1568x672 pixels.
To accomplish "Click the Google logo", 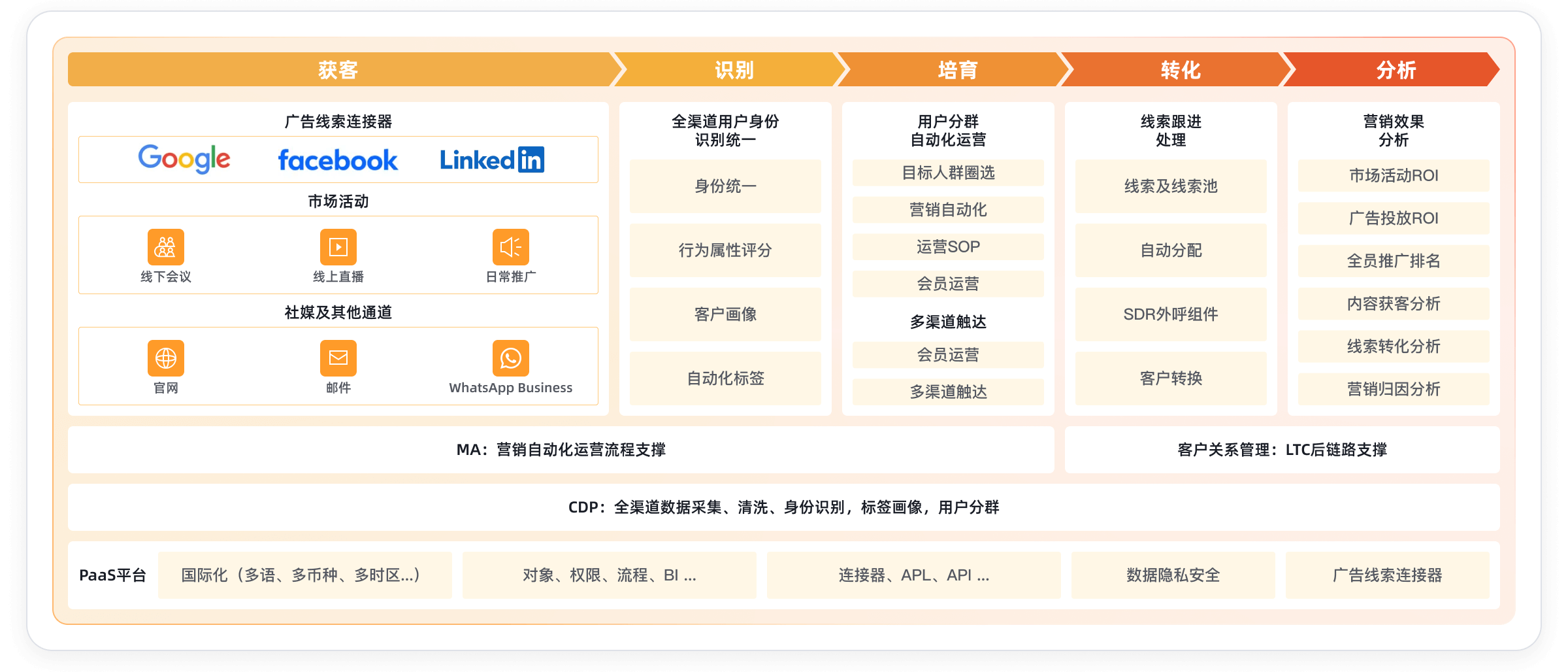I will (184, 159).
